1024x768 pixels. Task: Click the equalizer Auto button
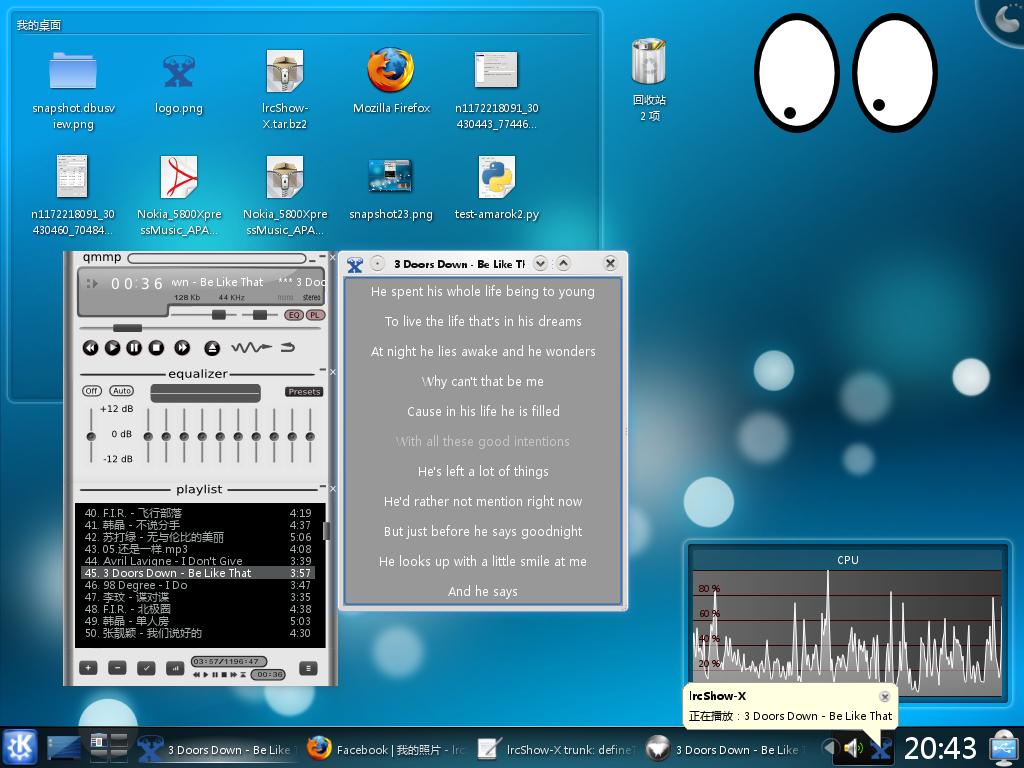pos(121,391)
